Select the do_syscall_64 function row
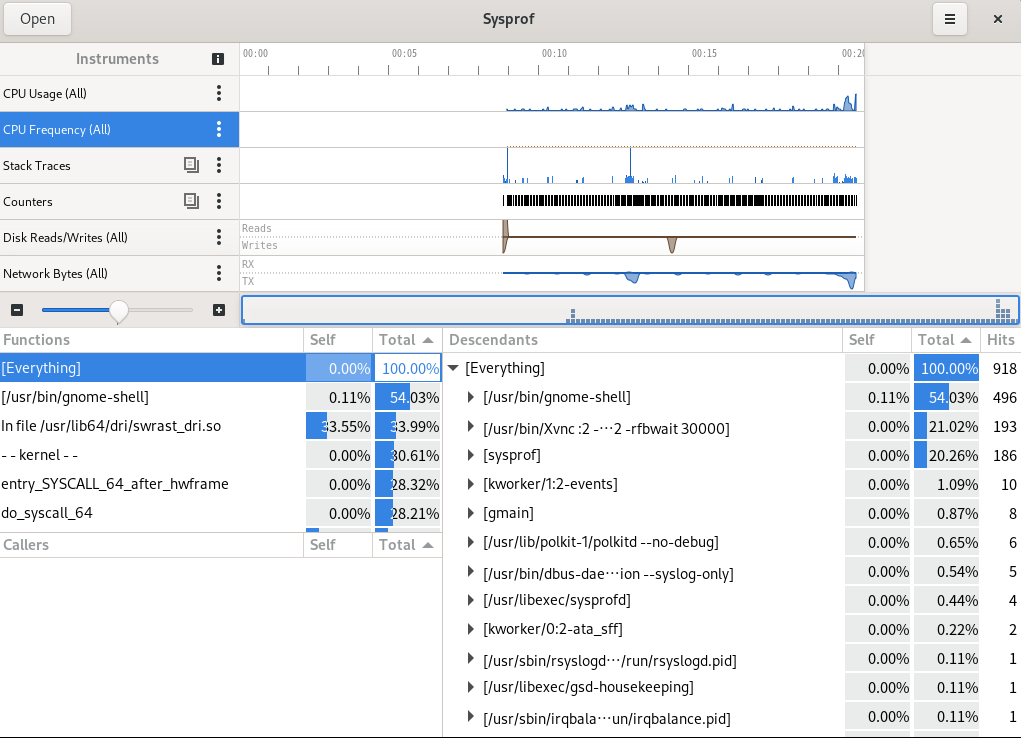1021x738 pixels. tap(150, 513)
